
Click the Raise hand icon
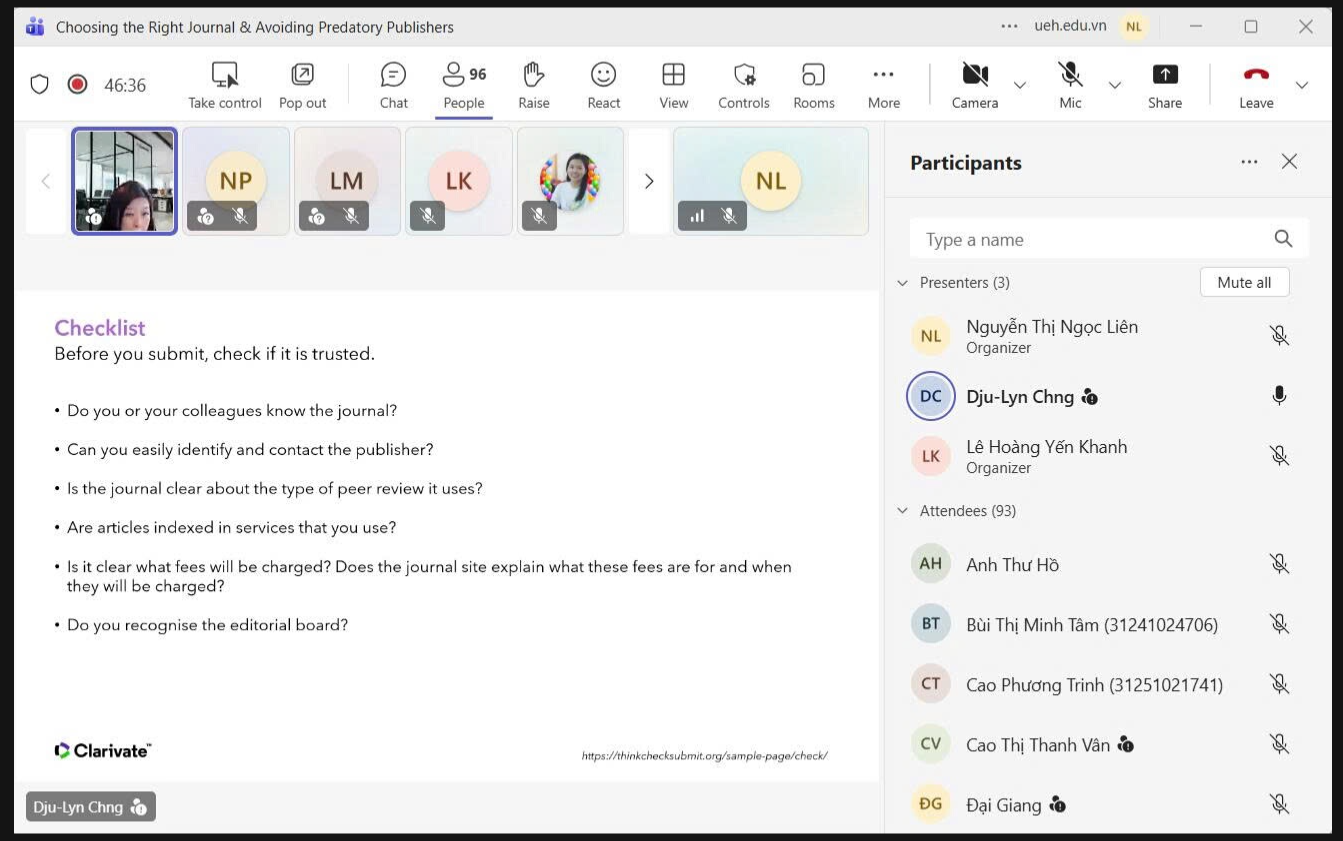click(x=533, y=85)
